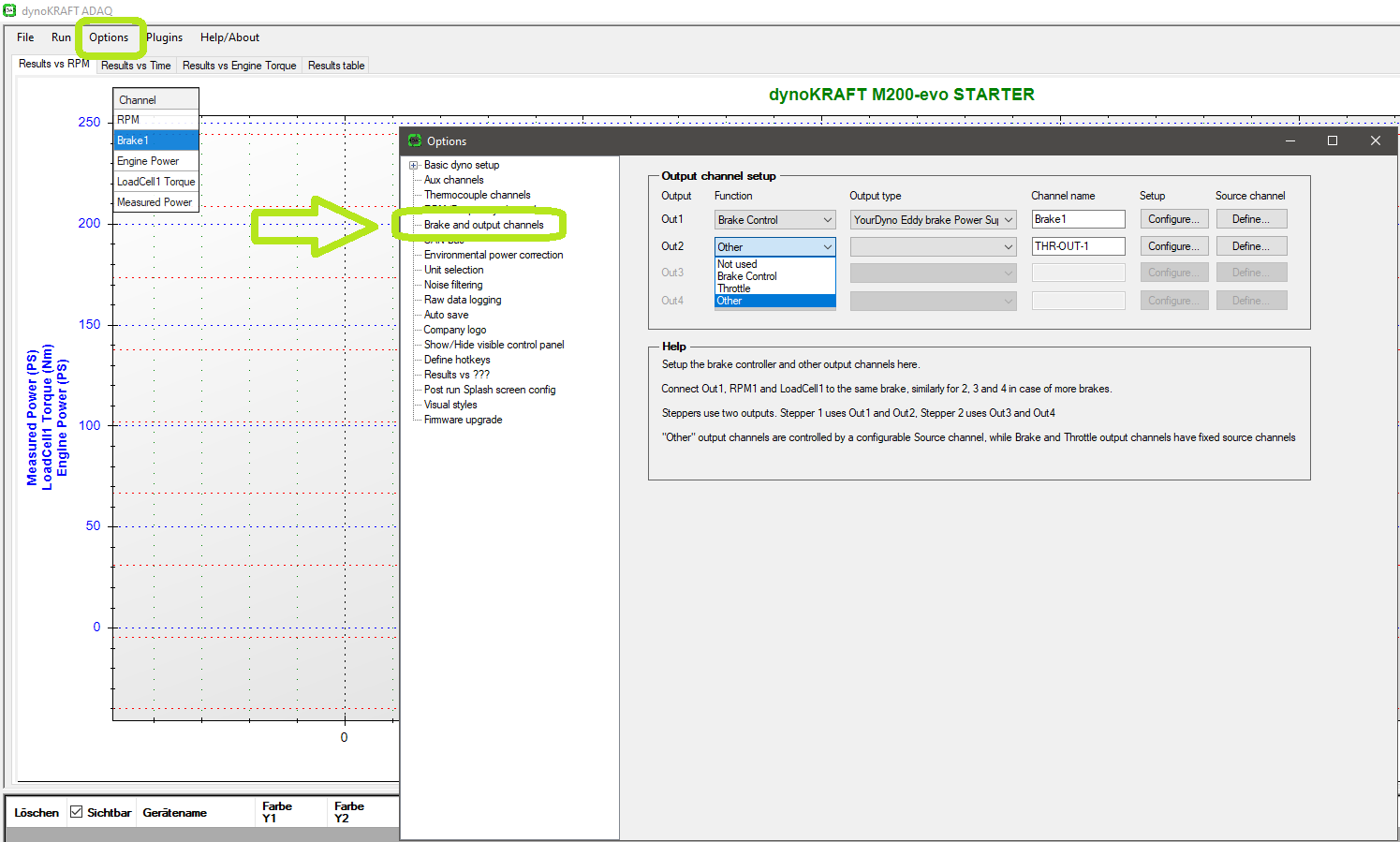Click the Options dialog title icon
This screenshot has width=1400, height=842.
coord(415,140)
